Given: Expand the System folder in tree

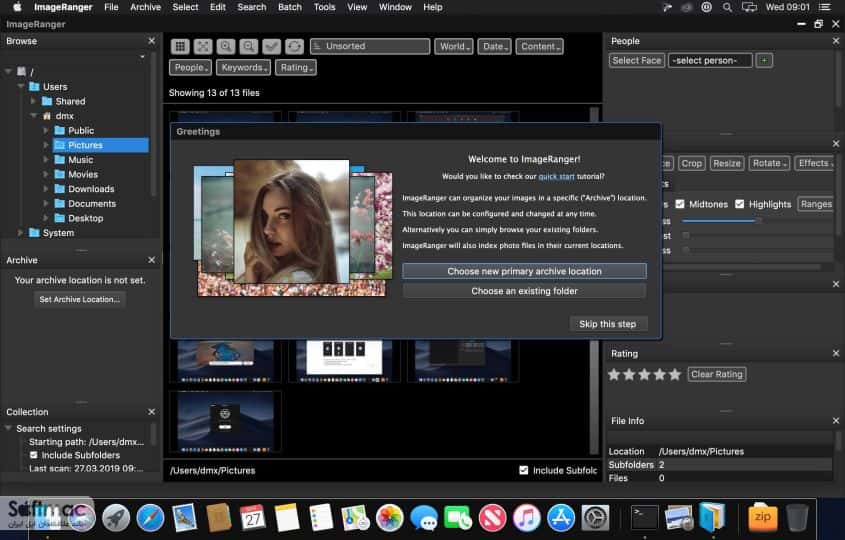Looking at the screenshot, I should coord(20,233).
